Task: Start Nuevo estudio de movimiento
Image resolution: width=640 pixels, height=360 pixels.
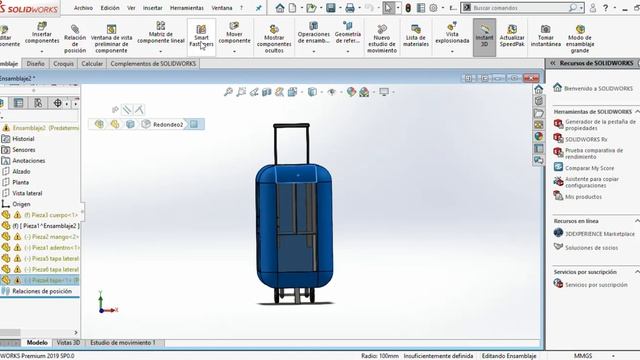Action: tap(382, 39)
